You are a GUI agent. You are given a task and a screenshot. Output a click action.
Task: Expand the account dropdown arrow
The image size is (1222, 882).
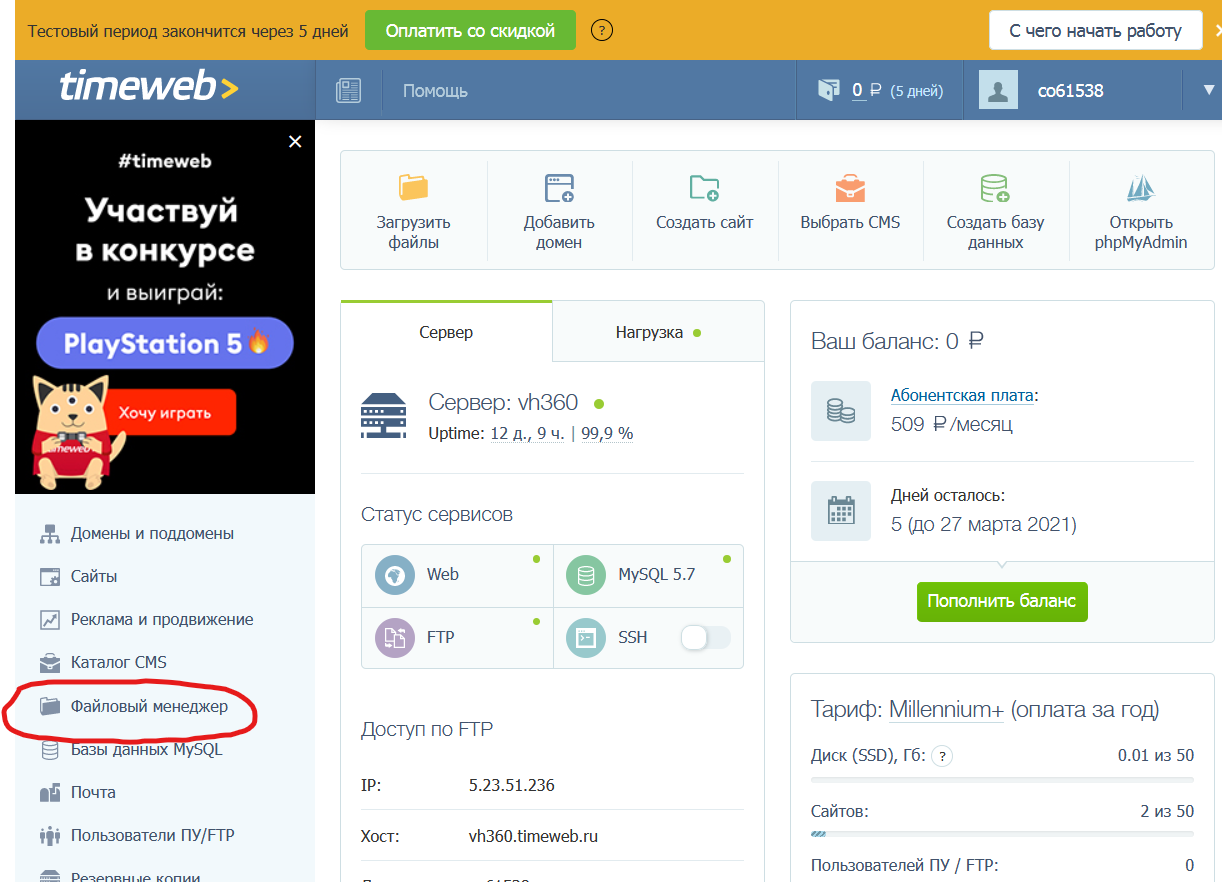[1207, 91]
